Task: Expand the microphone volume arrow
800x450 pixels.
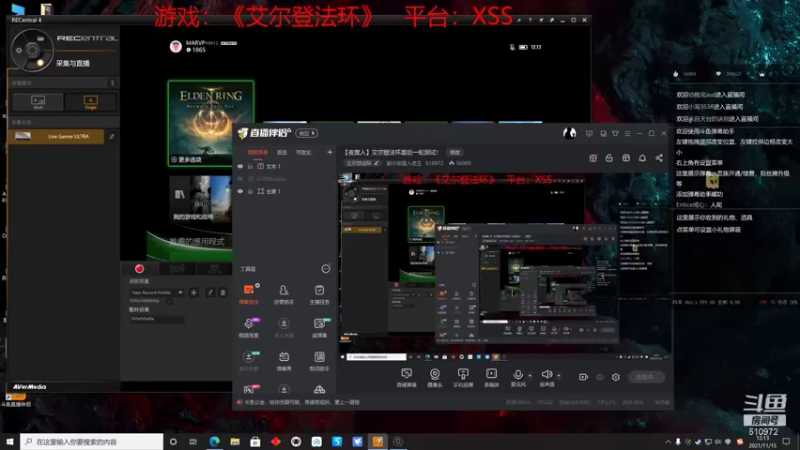Action: pos(530,376)
